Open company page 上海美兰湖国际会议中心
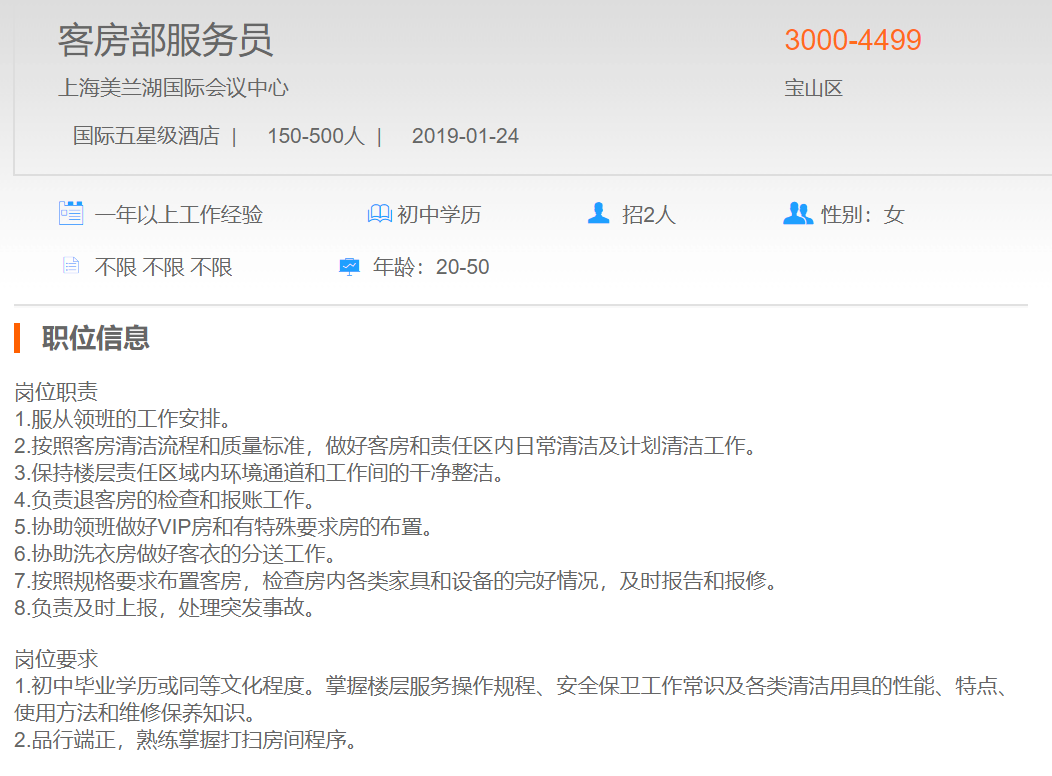 [173, 88]
